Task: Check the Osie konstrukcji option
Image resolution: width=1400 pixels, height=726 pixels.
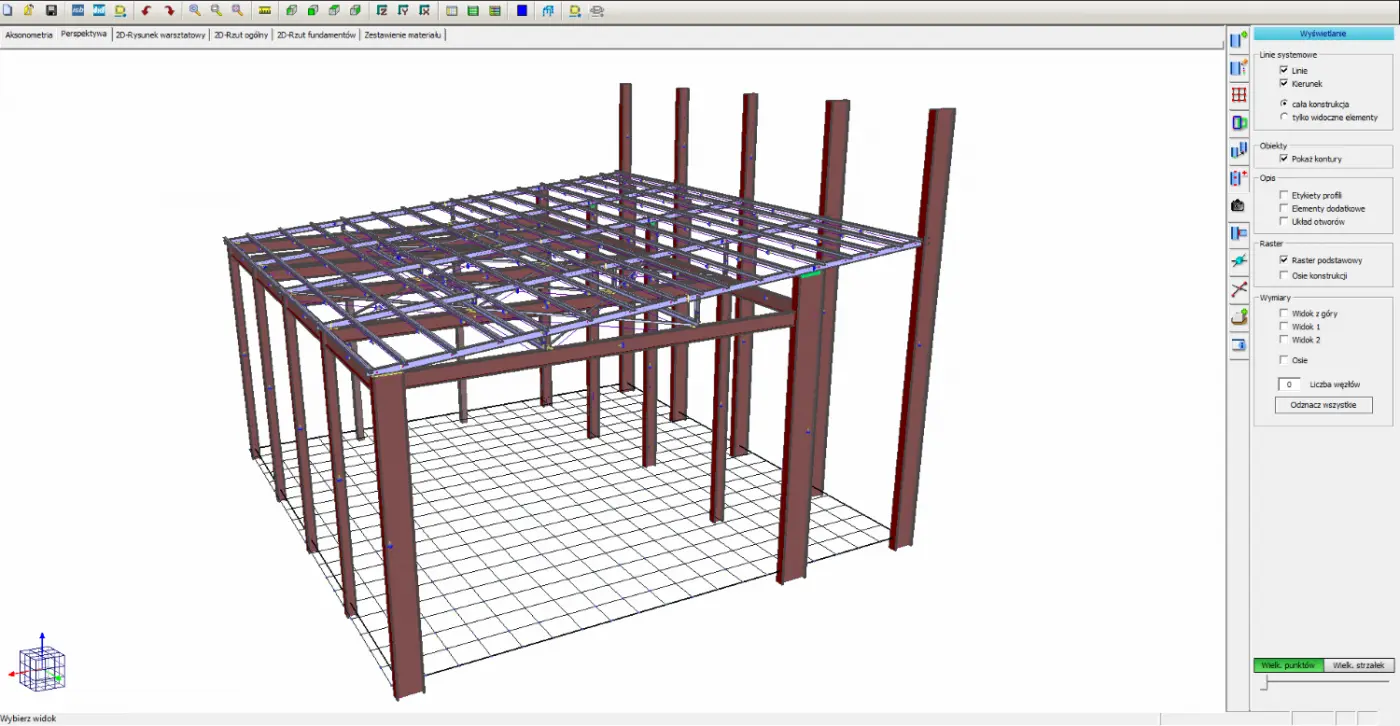Action: [x=1283, y=275]
